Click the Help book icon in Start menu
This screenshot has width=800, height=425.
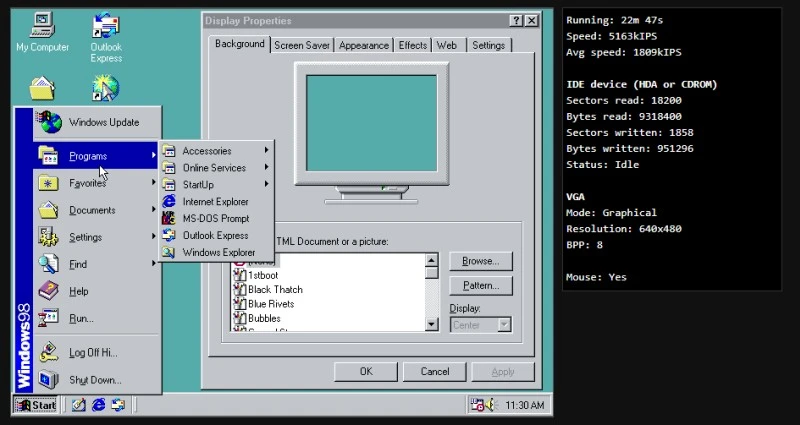[x=48, y=291]
